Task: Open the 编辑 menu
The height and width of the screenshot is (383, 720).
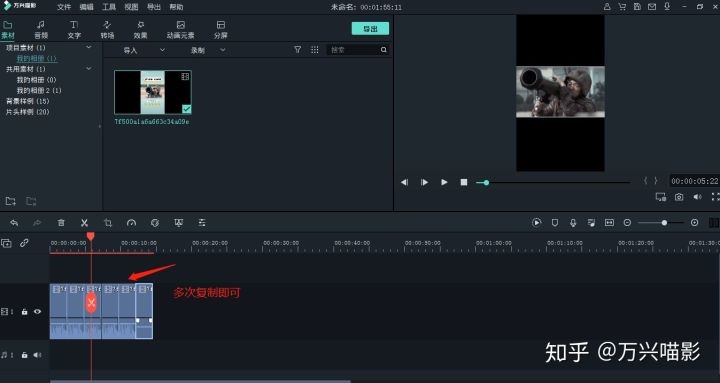Action: point(86,7)
